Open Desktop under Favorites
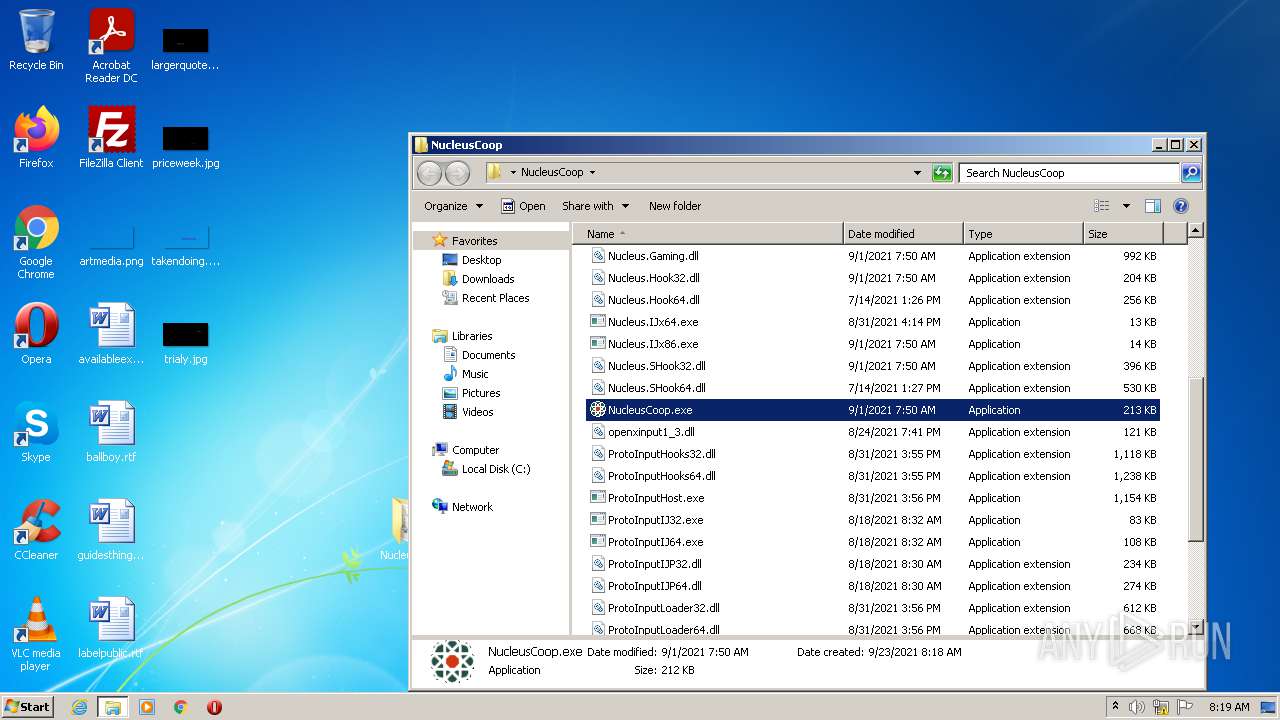 click(x=481, y=260)
